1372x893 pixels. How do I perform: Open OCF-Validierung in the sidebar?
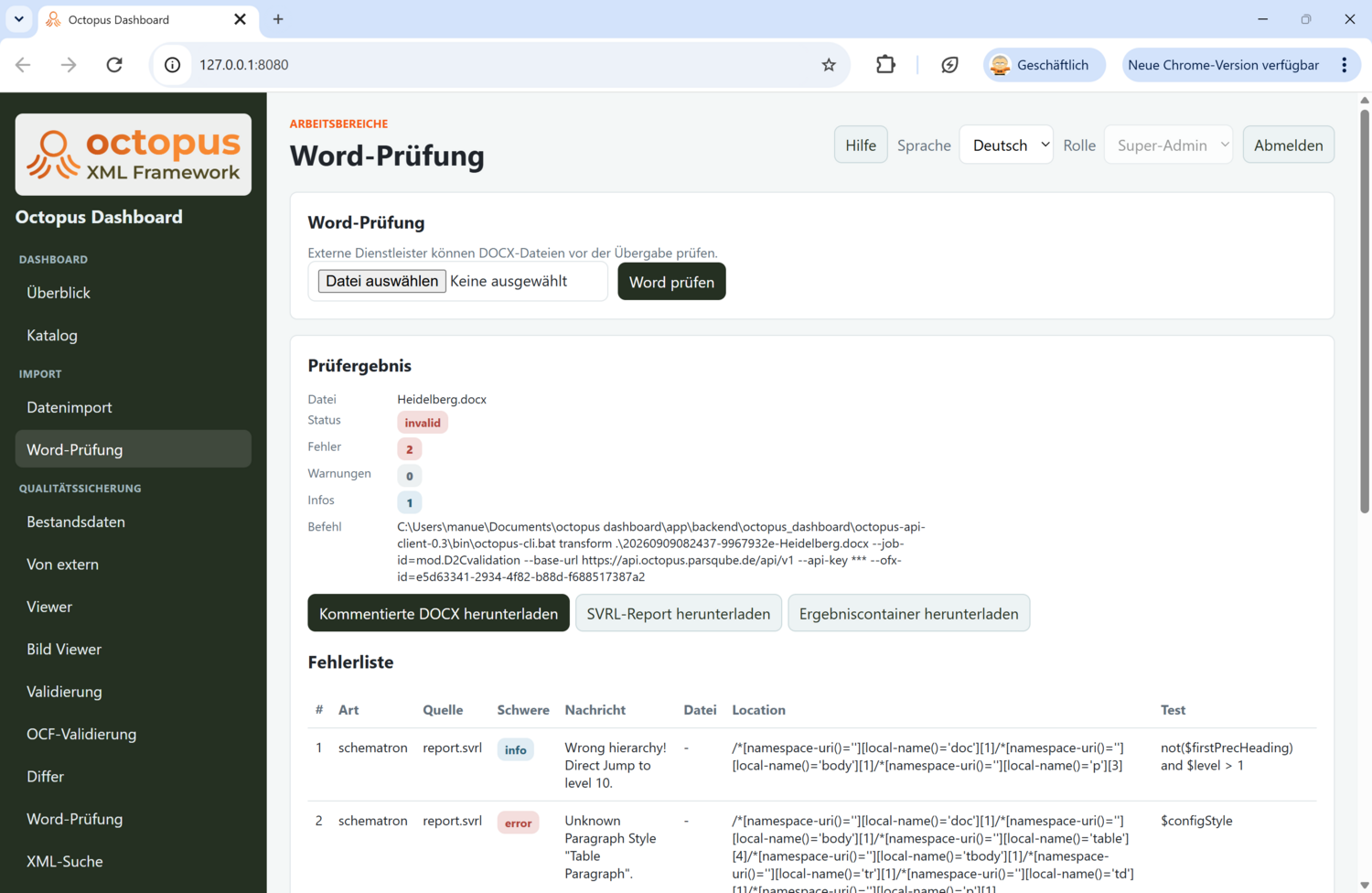[134, 734]
